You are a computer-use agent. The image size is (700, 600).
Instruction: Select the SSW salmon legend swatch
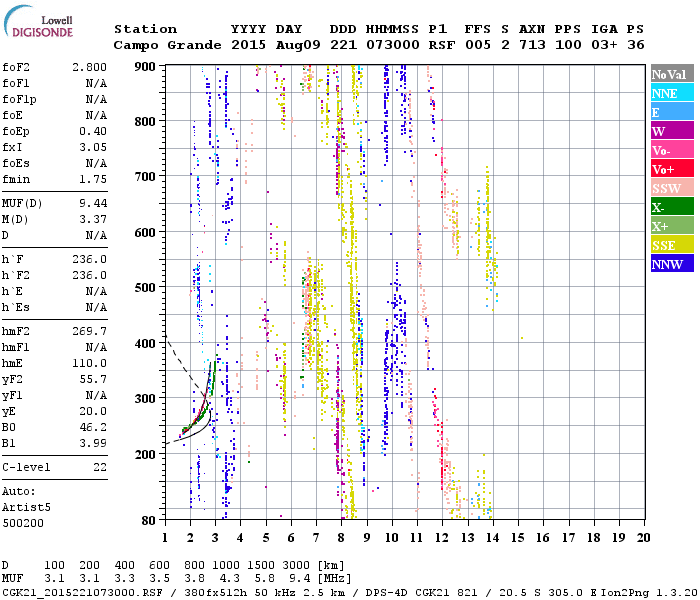pos(672,188)
